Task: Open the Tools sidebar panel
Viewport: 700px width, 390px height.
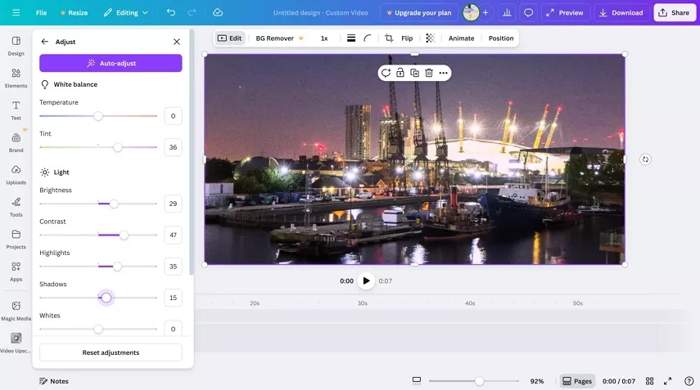Action: (16, 207)
